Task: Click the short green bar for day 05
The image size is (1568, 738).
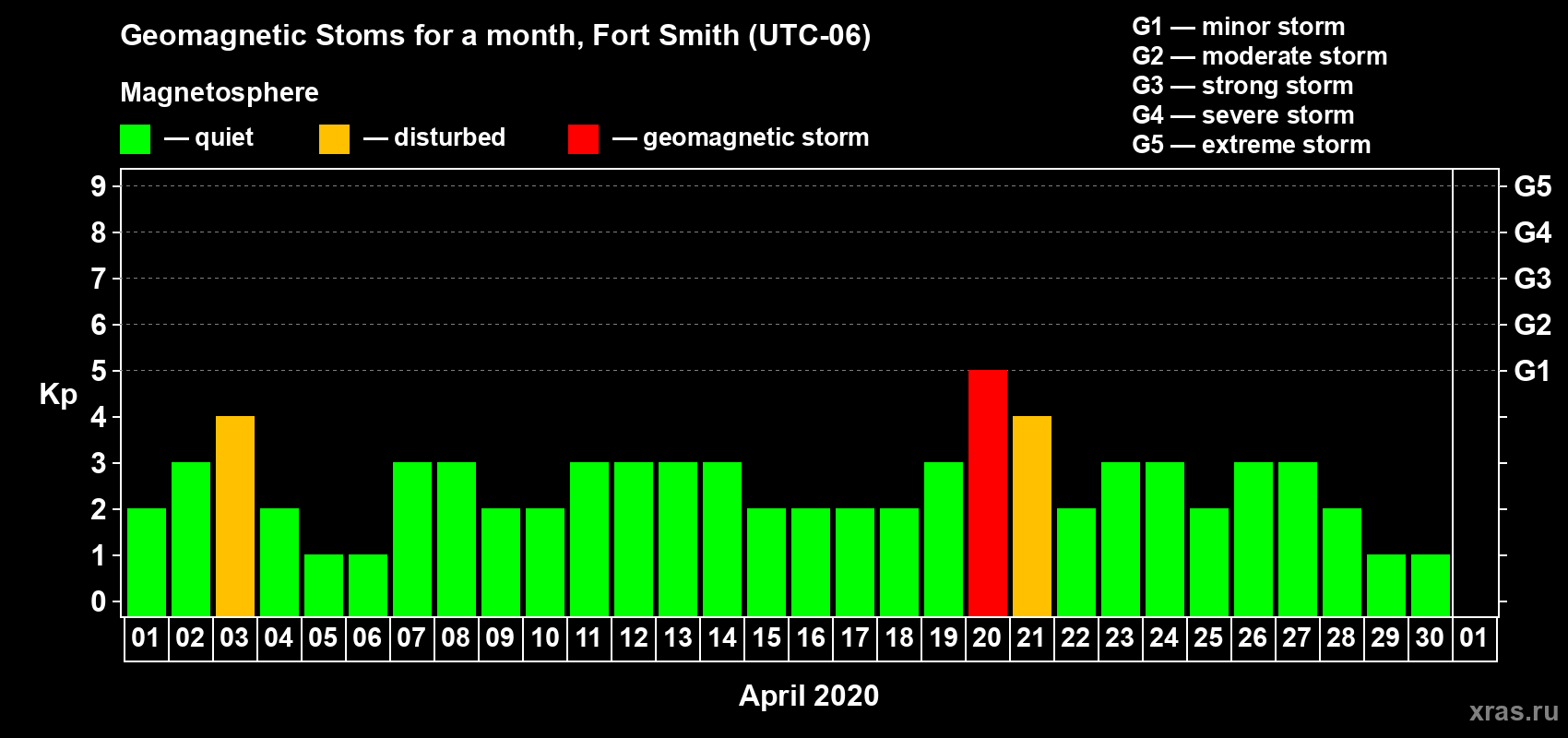Action: tap(324, 586)
